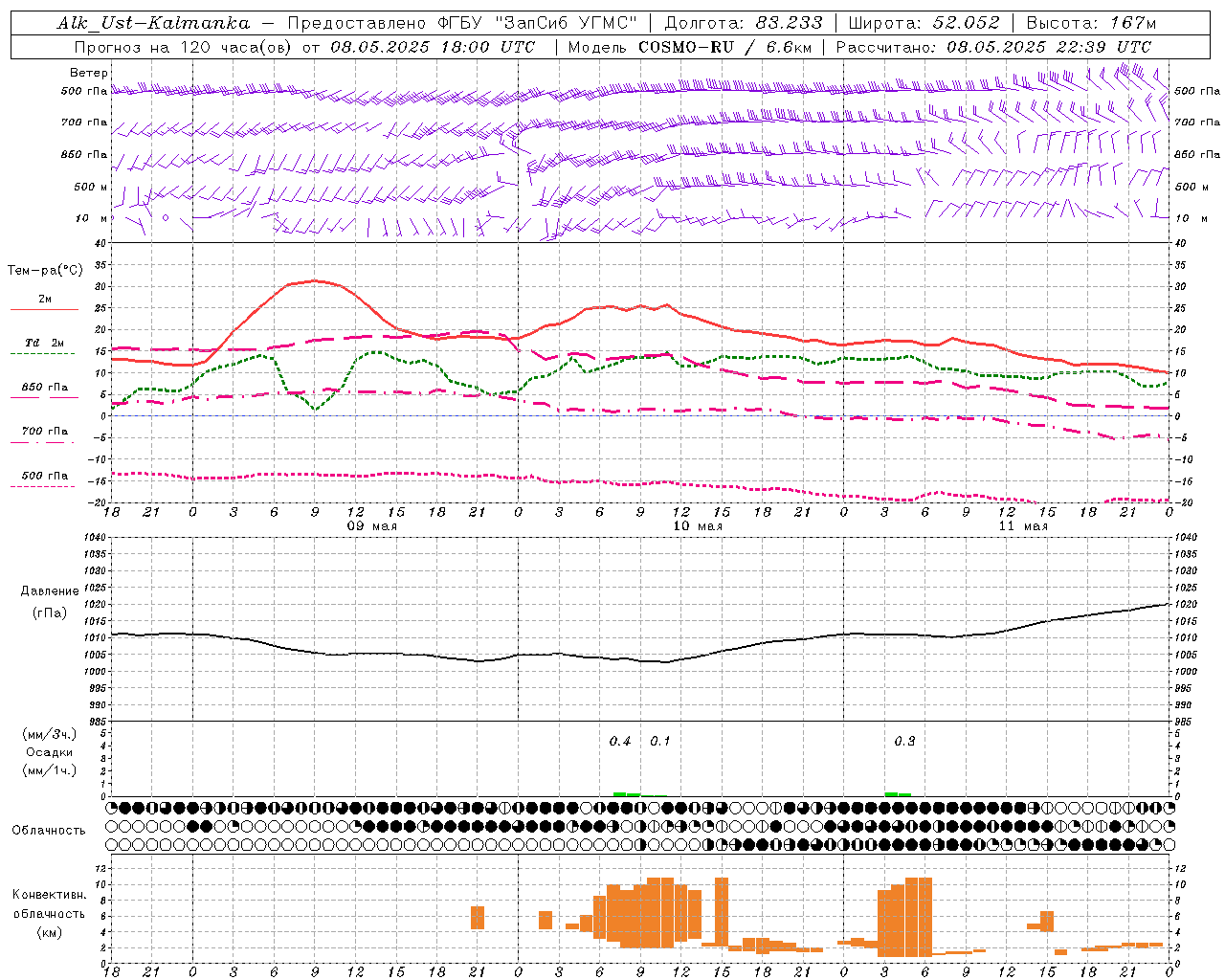1225x980 pixels.
Task: Click the Тем-ра(°C) axis title
Action: 45,270
